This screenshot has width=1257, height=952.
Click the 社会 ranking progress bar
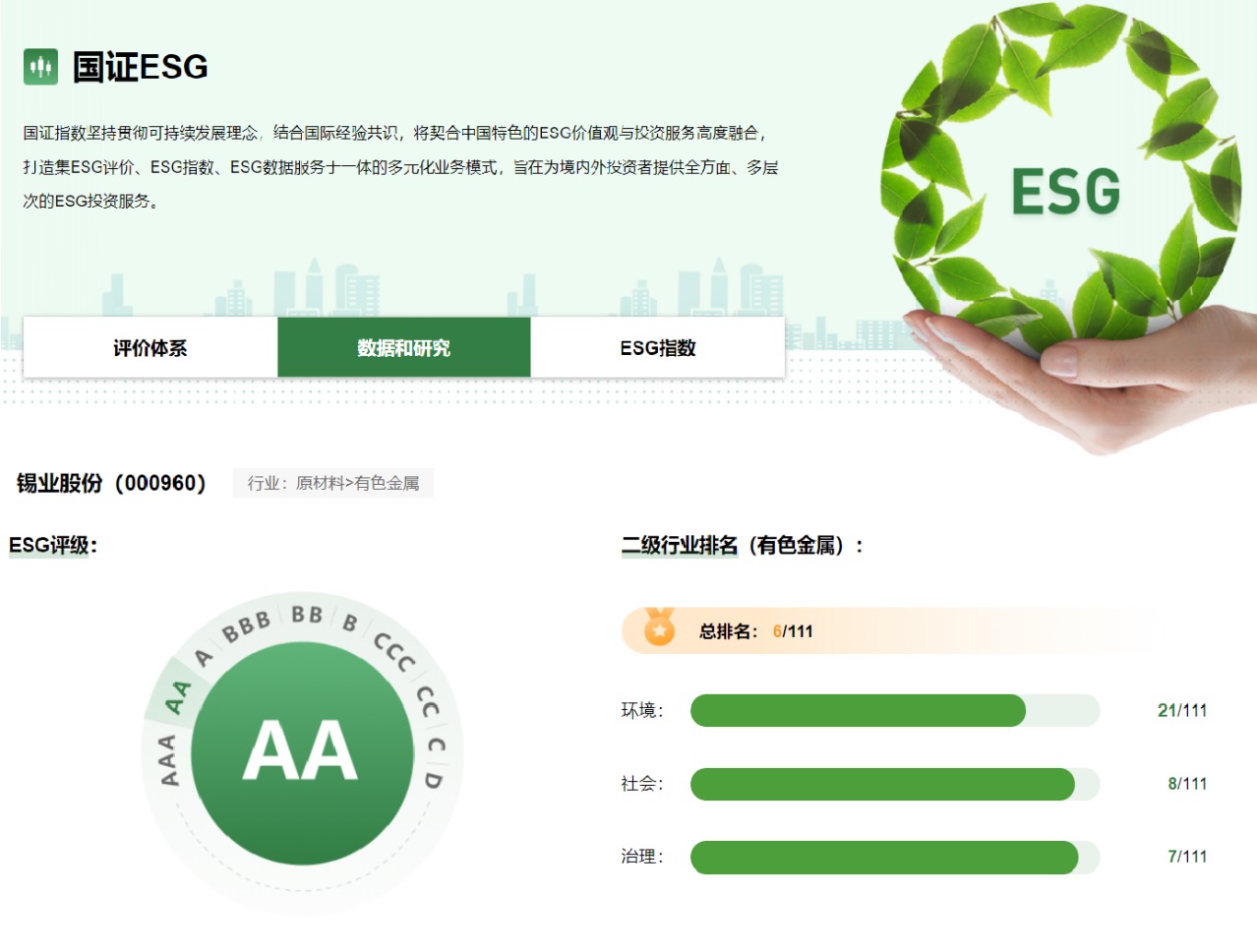[894, 784]
